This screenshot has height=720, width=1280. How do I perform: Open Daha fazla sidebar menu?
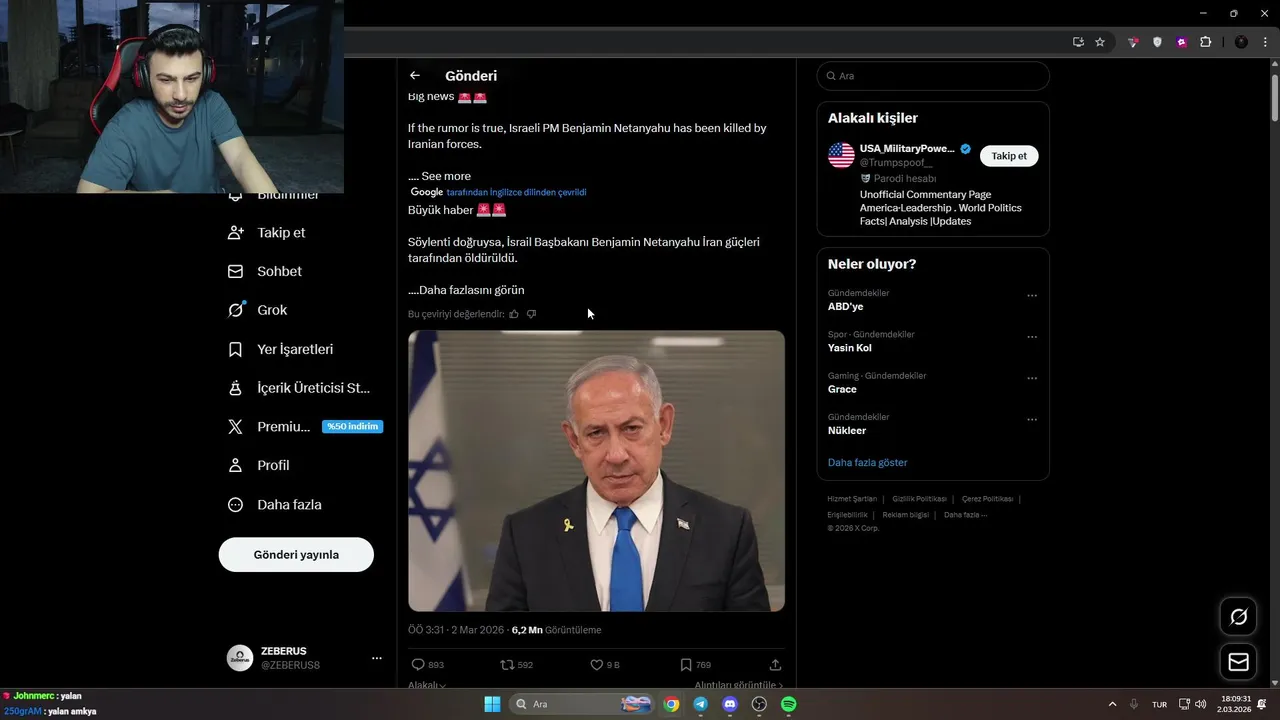pos(275,505)
